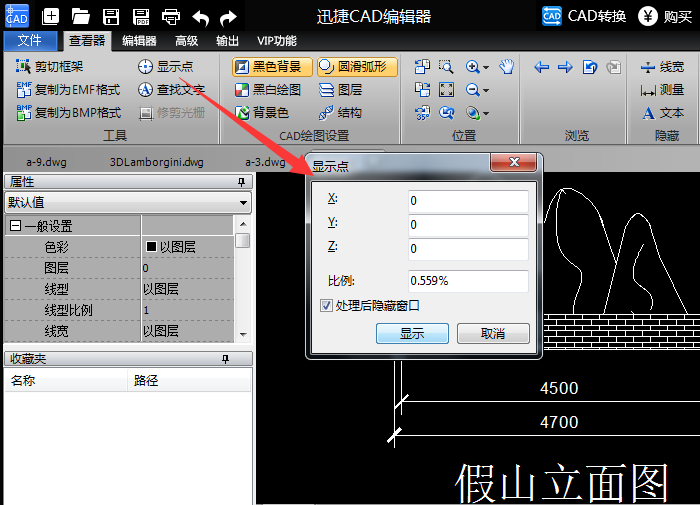Toggle 黑色背景 option
The image size is (700, 505).
pyautogui.click(x=272, y=67)
